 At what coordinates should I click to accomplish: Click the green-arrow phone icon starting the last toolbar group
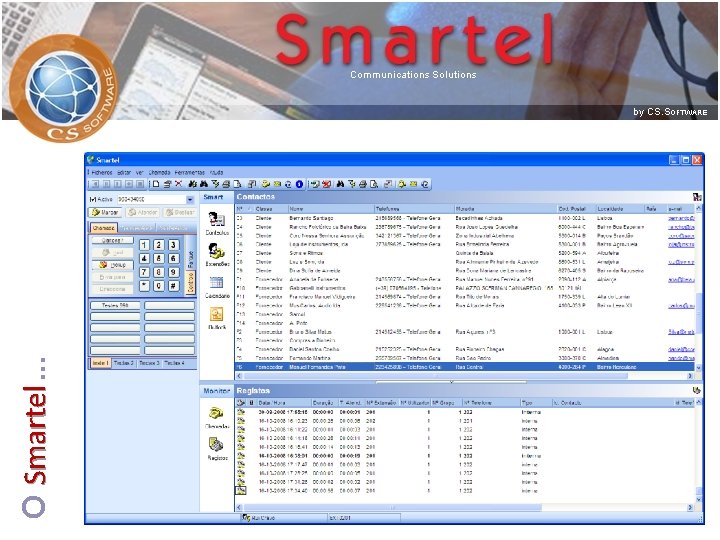pyautogui.click(x=315, y=184)
